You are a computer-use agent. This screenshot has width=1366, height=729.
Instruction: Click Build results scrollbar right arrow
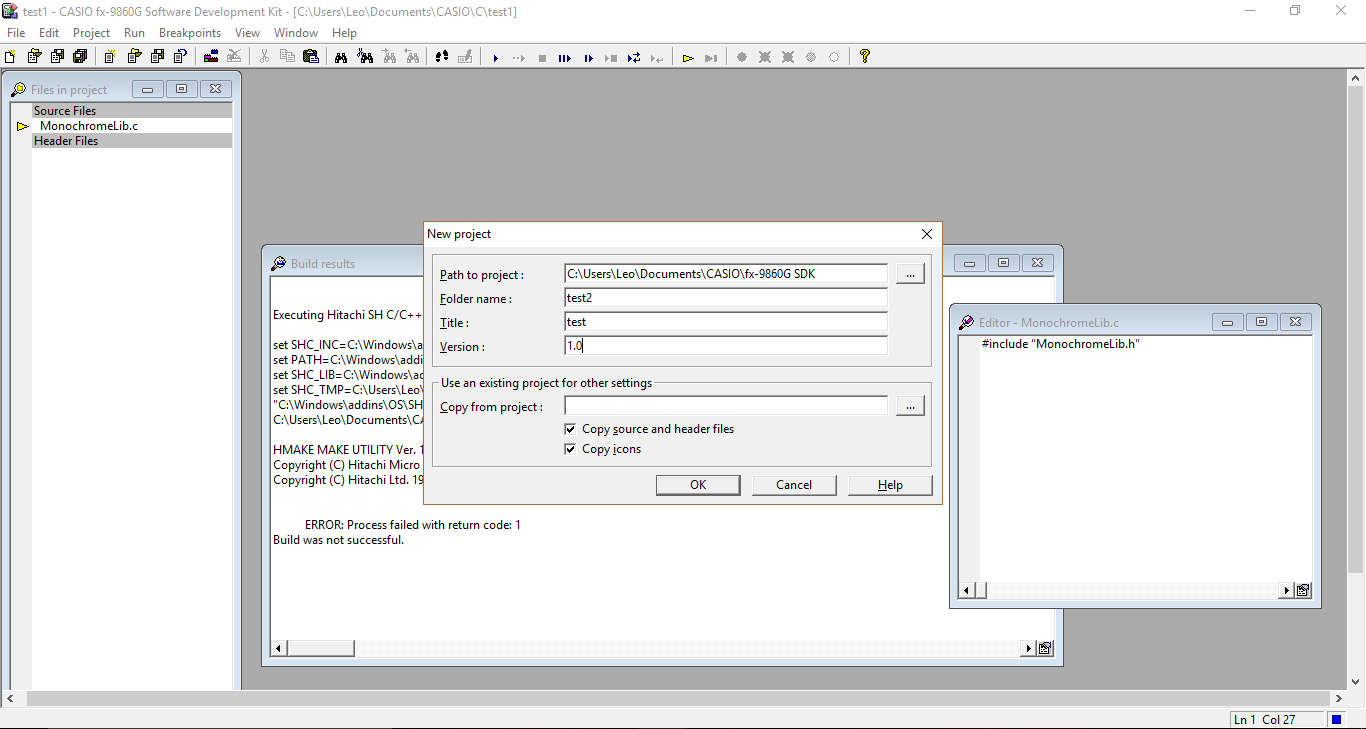[x=1028, y=648]
